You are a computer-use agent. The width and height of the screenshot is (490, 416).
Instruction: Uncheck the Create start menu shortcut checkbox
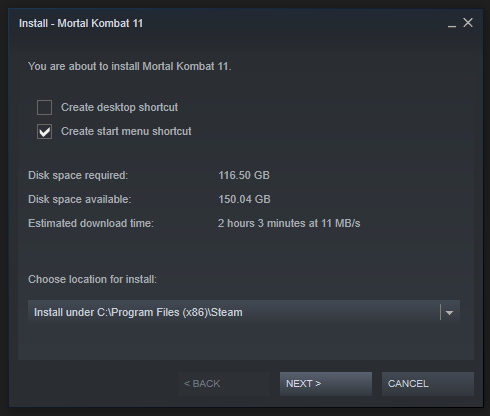click(x=44, y=131)
